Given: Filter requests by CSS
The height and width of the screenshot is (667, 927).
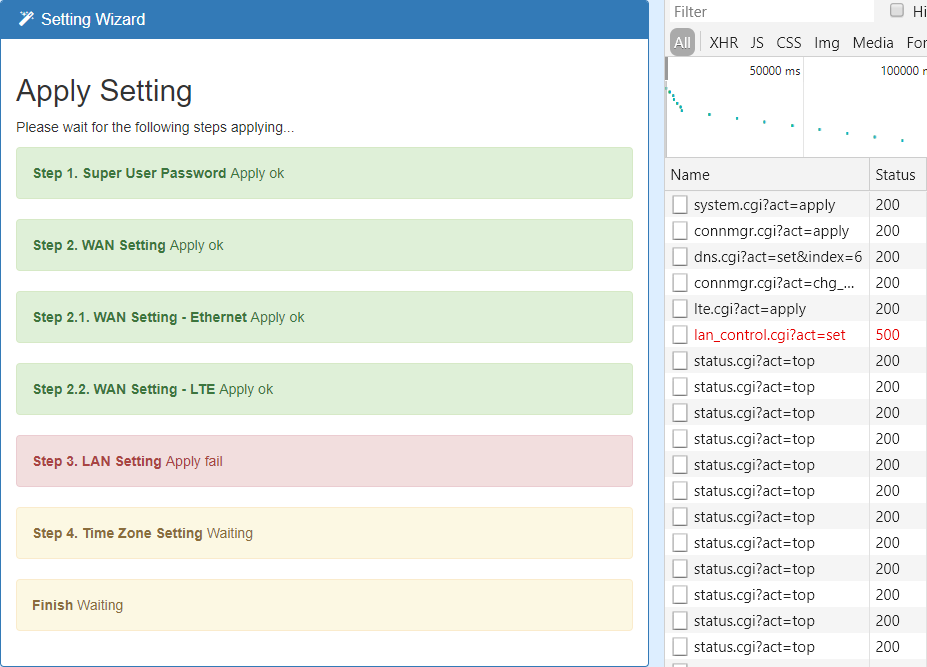Looking at the screenshot, I should point(789,43).
